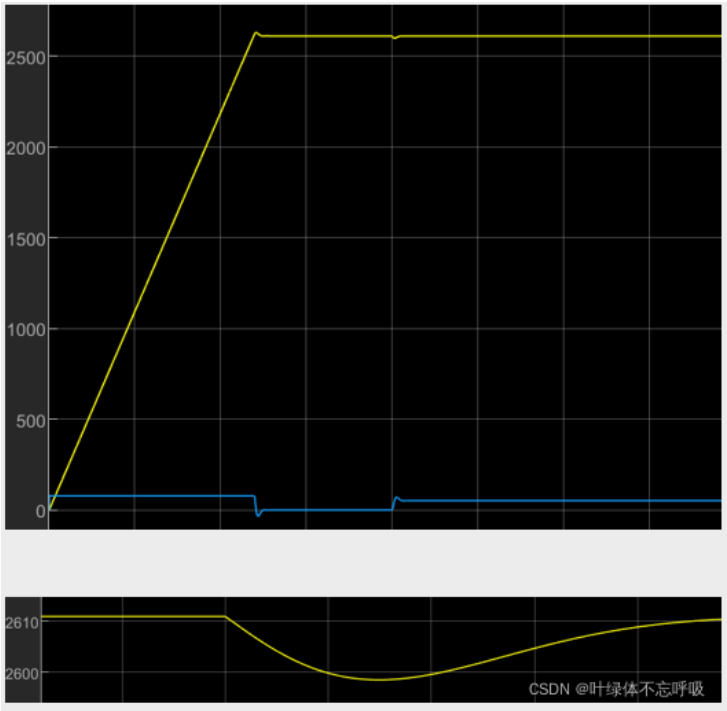
Task: Click where the lower curve starts descending
Action: (225, 617)
